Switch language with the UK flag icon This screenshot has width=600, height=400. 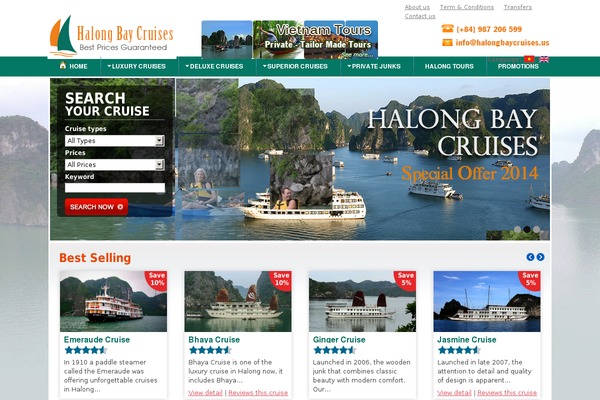pyautogui.click(x=544, y=59)
